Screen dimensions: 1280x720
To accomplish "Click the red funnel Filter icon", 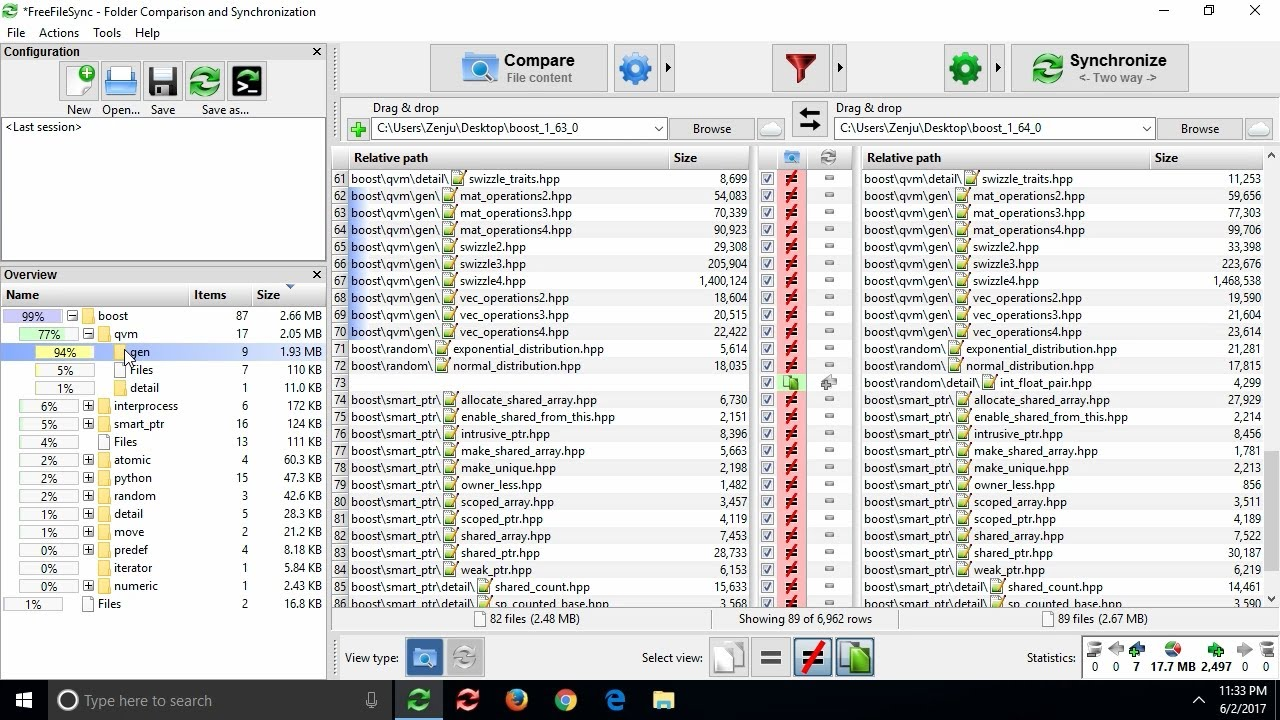I will coord(799,67).
